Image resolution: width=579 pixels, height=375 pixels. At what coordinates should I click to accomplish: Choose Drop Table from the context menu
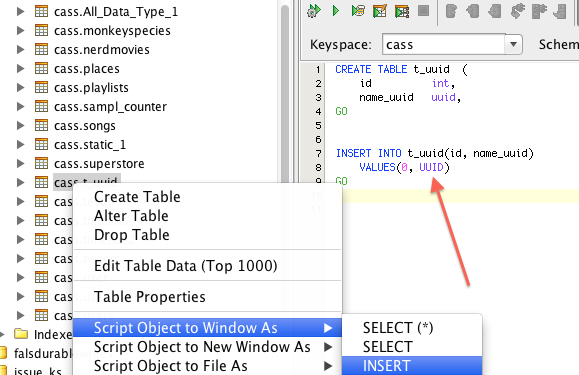tap(207, 235)
